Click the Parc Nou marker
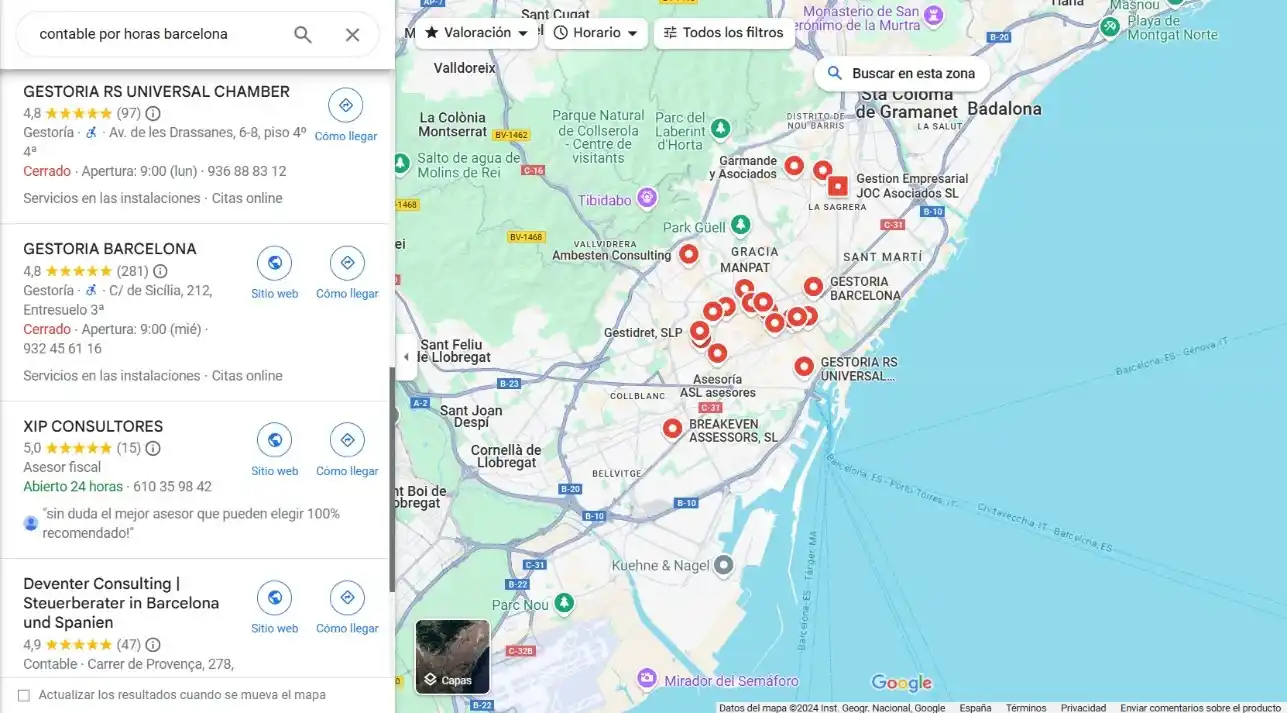 point(565,604)
